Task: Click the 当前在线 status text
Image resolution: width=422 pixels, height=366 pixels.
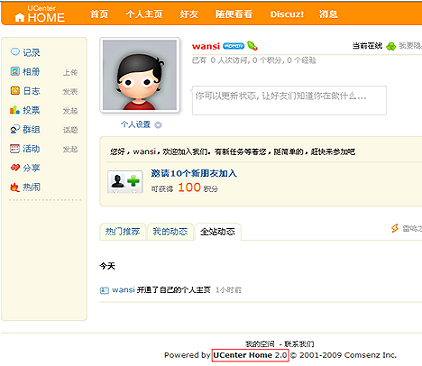Action: coord(367,46)
